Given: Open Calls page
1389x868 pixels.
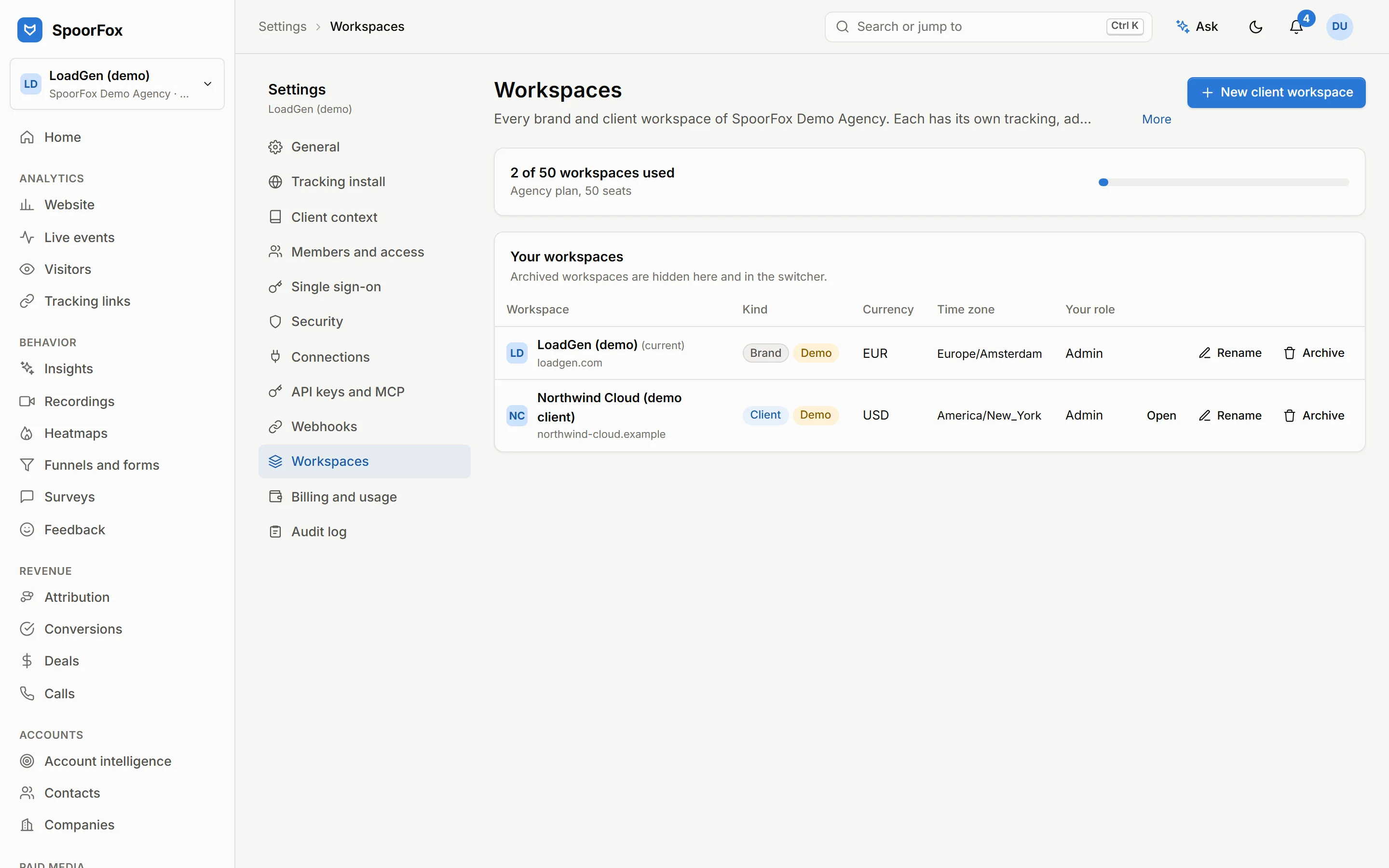Looking at the screenshot, I should click(117, 693).
